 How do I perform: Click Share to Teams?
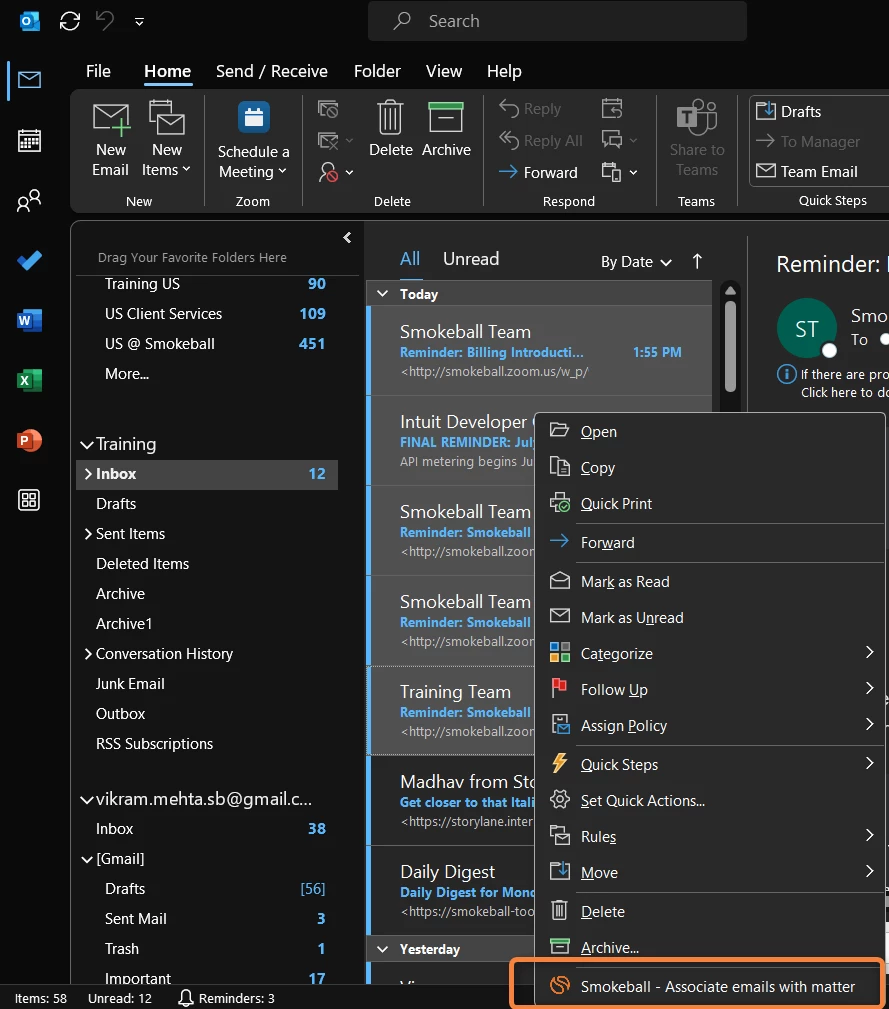pyautogui.click(x=697, y=138)
